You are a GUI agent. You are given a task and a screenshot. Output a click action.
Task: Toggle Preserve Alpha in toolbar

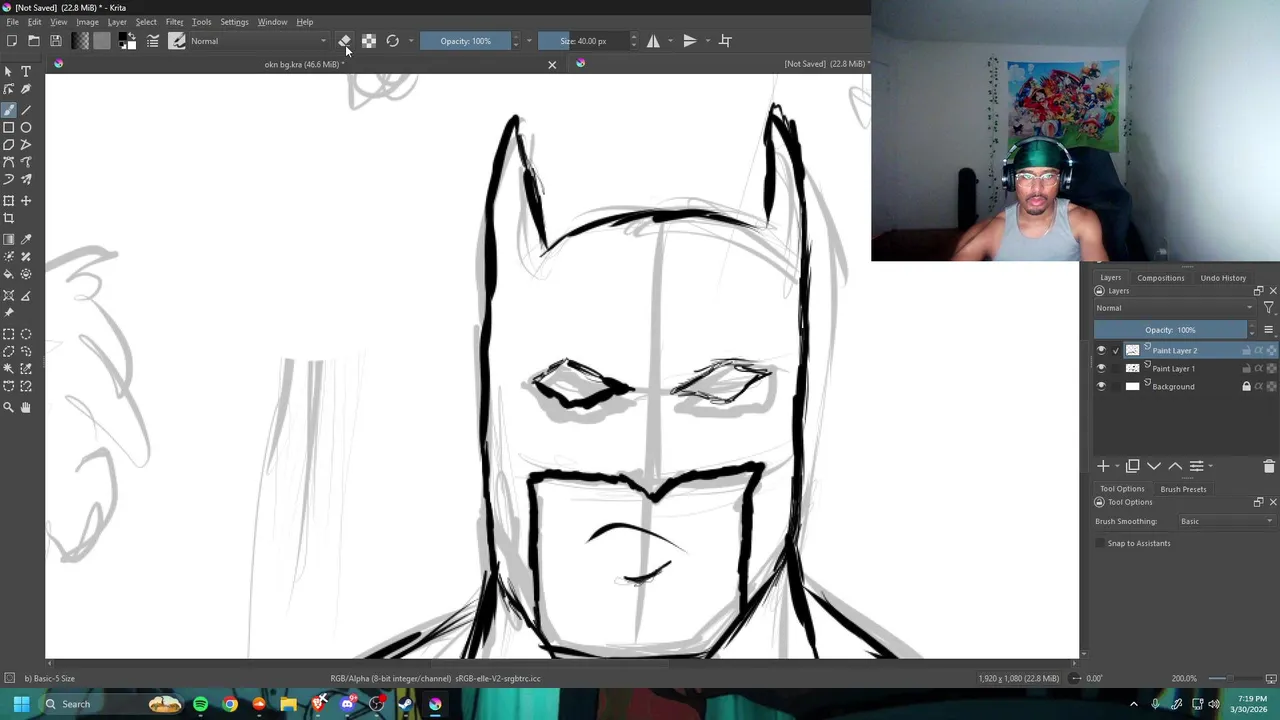369,41
